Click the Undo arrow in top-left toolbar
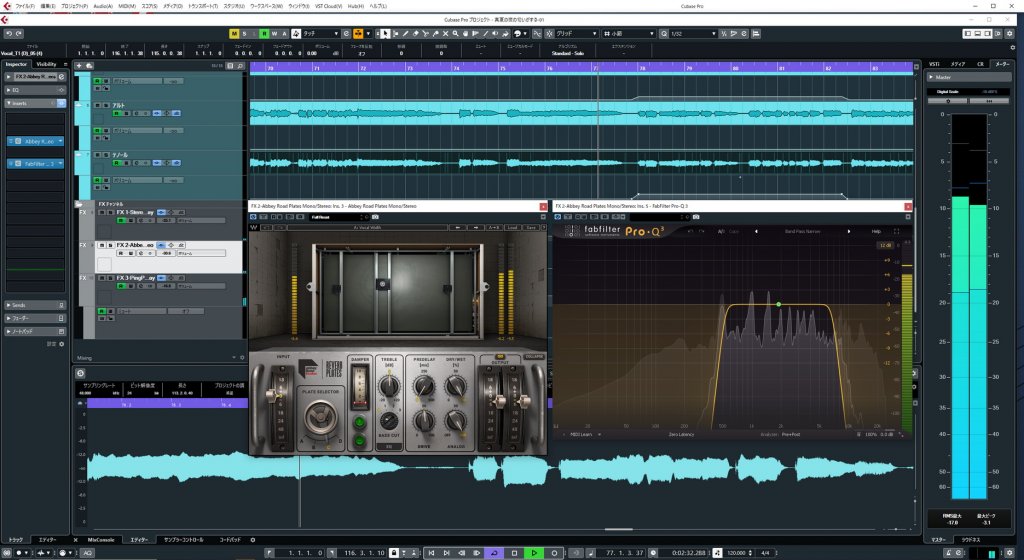 [8, 33]
